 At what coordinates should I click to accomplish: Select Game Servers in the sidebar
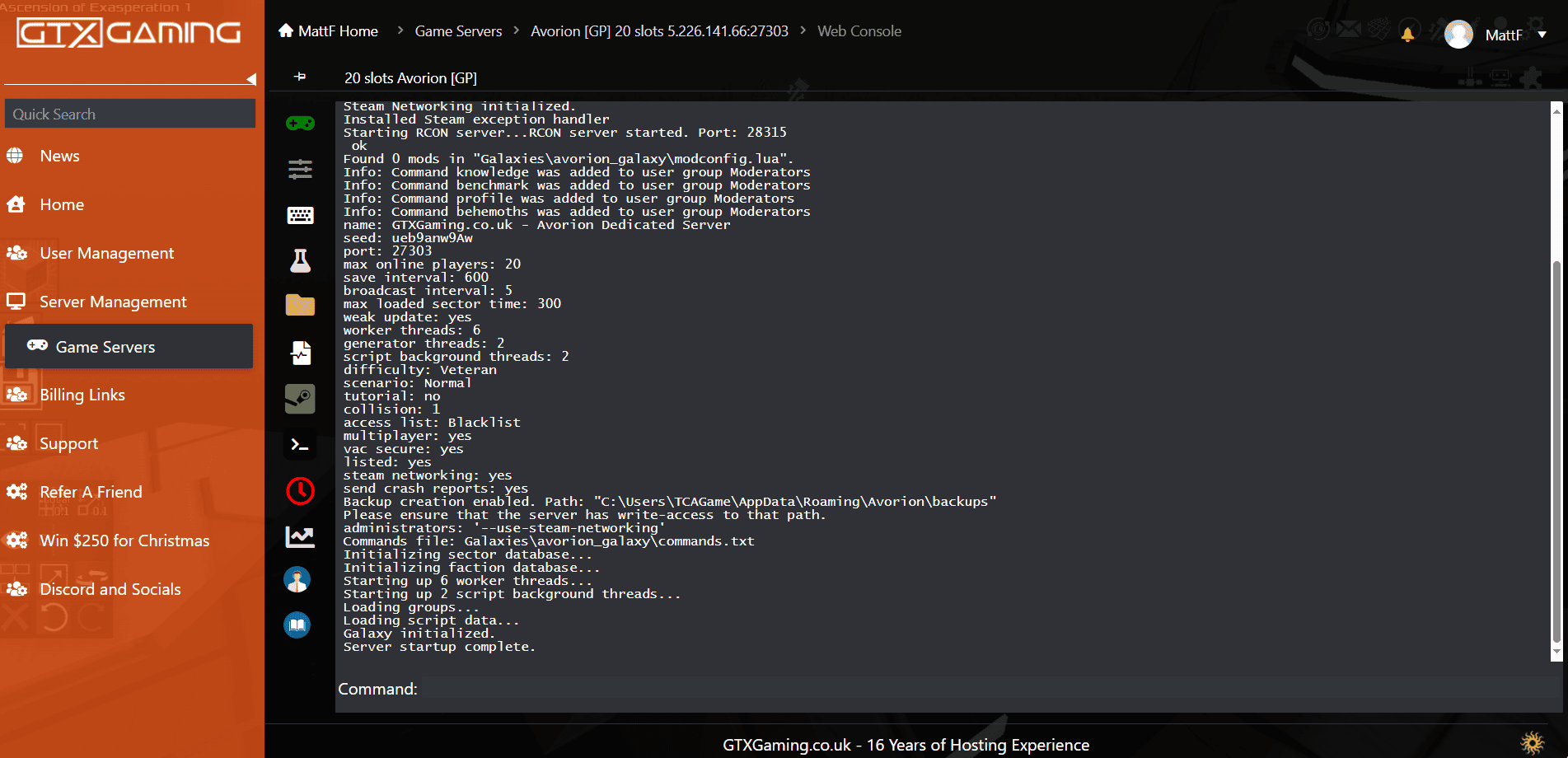(105, 347)
